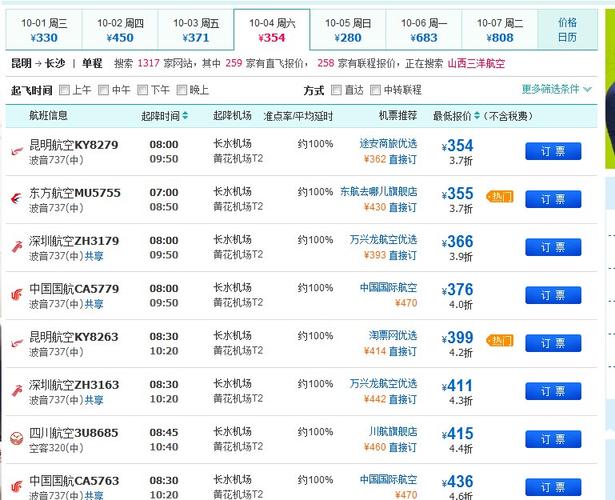The width and height of the screenshot is (615, 500).
Task: Click the 热门 badge on the KY8263 row
Action: pyautogui.click(x=499, y=340)
